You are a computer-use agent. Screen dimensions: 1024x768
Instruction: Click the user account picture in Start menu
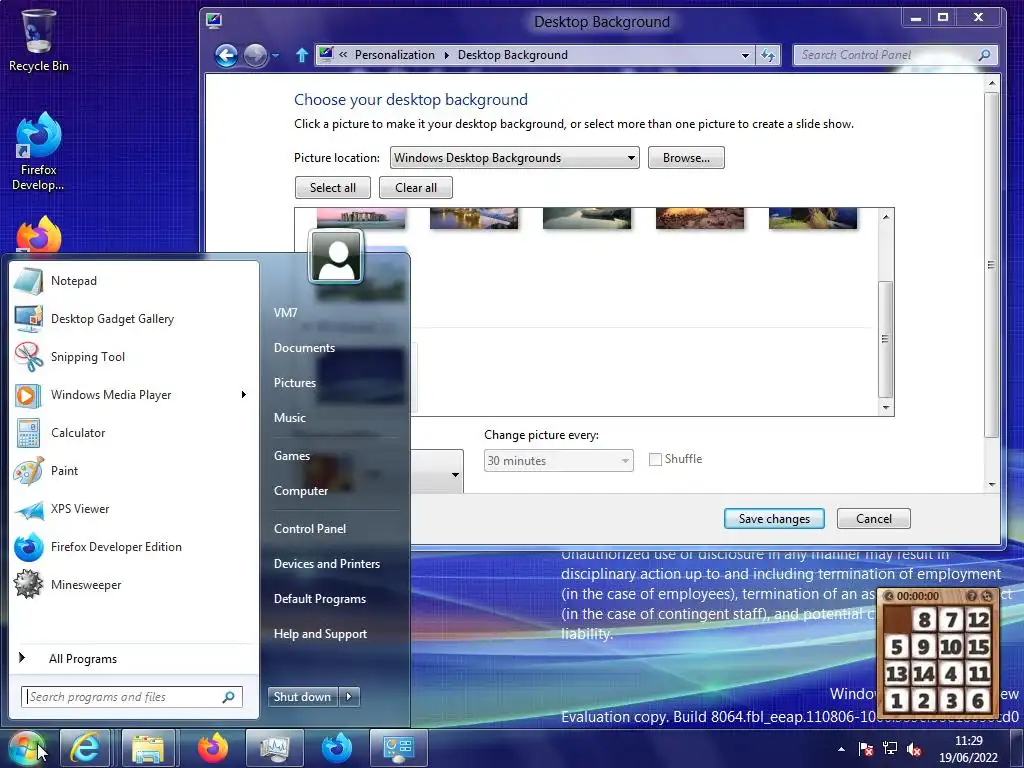point(336,257)
